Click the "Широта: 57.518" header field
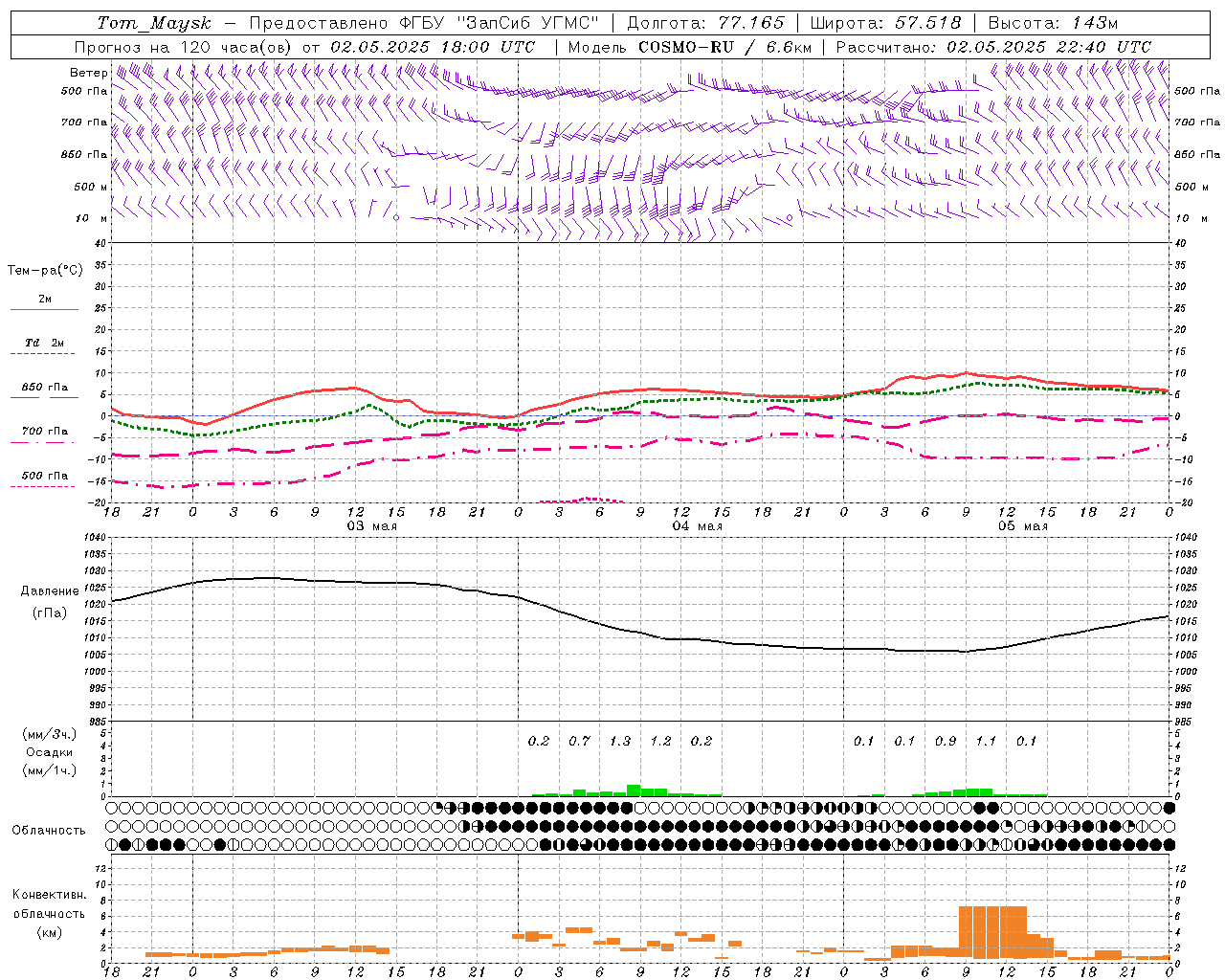1225x980 pixels. point(885,23)
